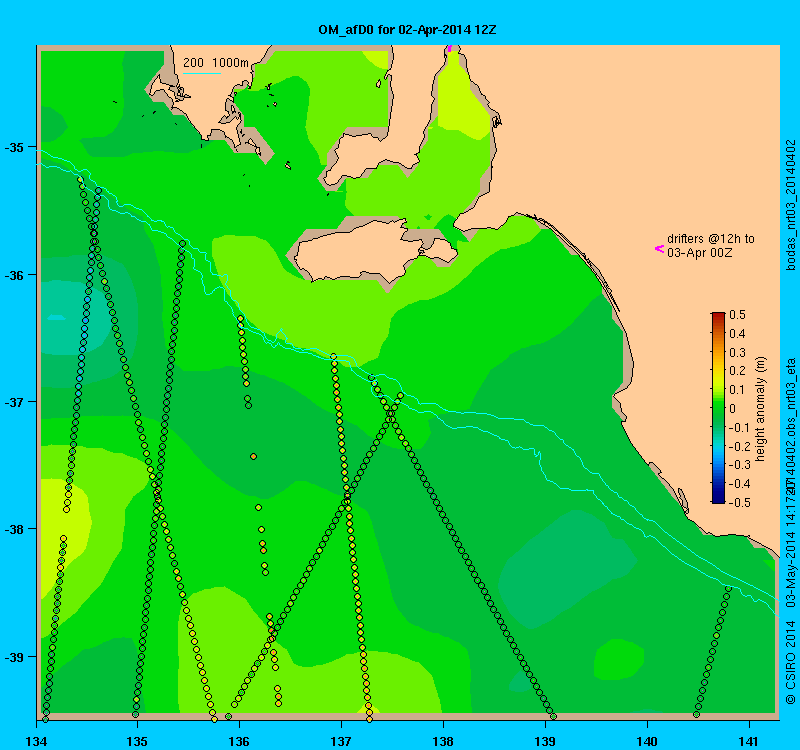This screenshot has width=800, height=750.
Task: Click the '© CSIRO 2014' copyright text
Action: pos(791,662)
